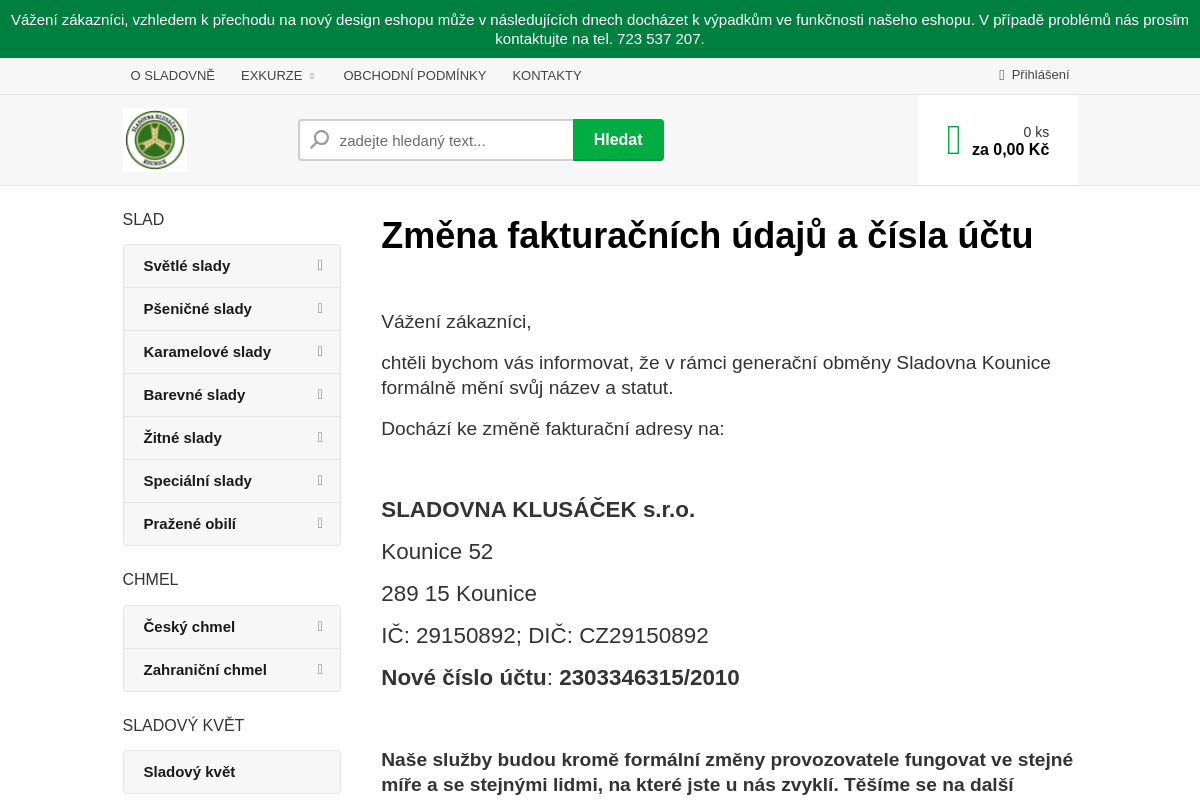Viewport: 1200px width, 800px height.
Task: Expand the EXKURZE submenu arrow
Action: click(311, 75)
